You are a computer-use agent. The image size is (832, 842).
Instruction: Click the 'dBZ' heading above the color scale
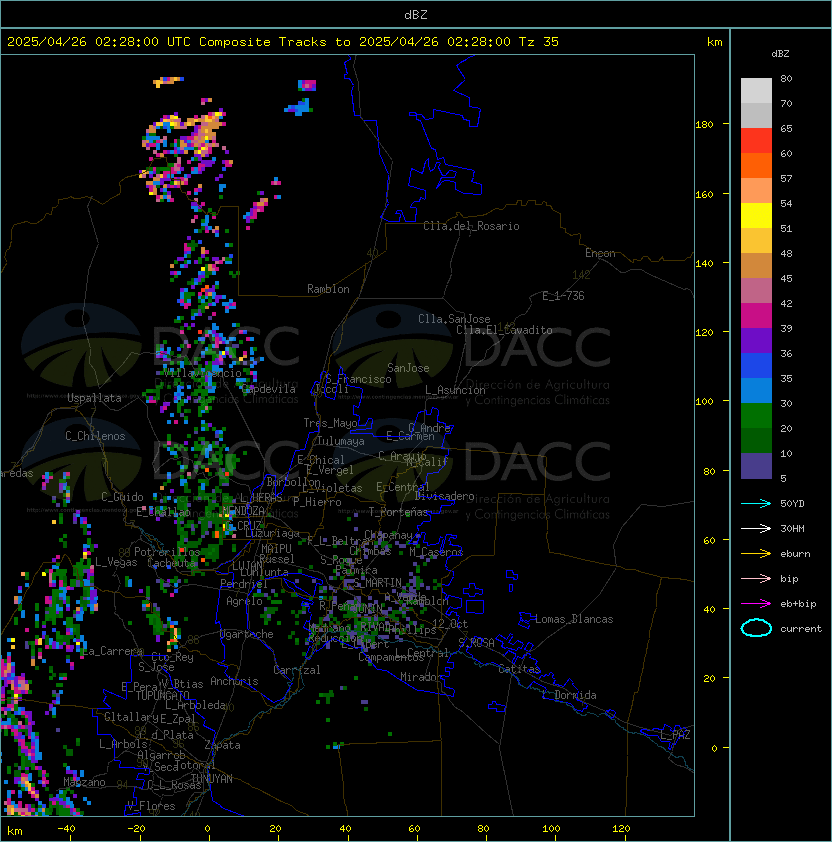pyautogui.click(x=780, y=54)
